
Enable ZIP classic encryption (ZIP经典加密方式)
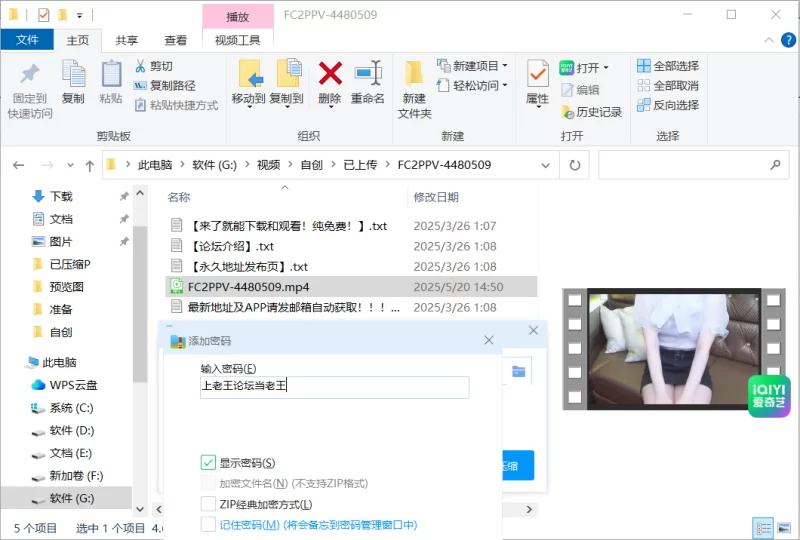(x=208, y=504)
